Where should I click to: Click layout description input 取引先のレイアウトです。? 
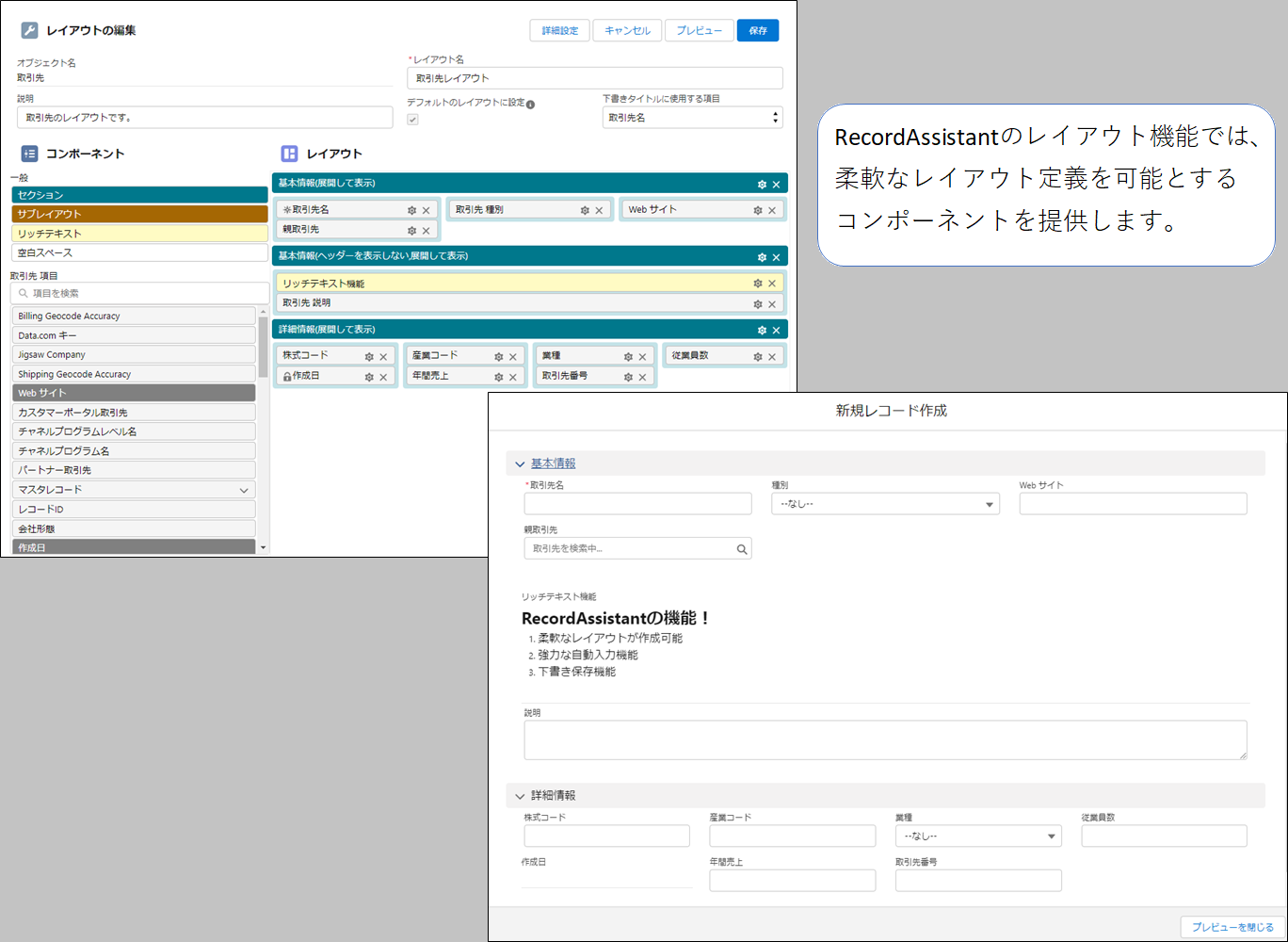(204, 118)
